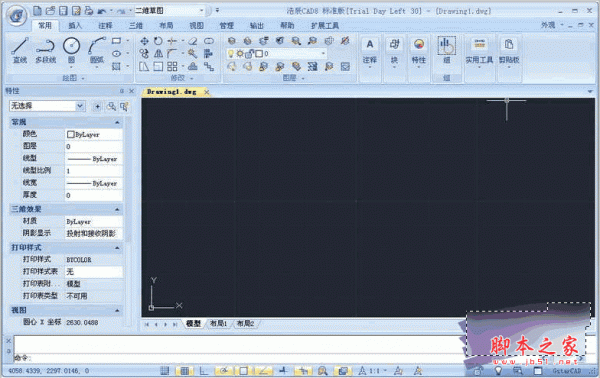Switch to the 管理 ribbon tab
The image size is (600, 378).
pyautogui.click(x=227, y=25)
